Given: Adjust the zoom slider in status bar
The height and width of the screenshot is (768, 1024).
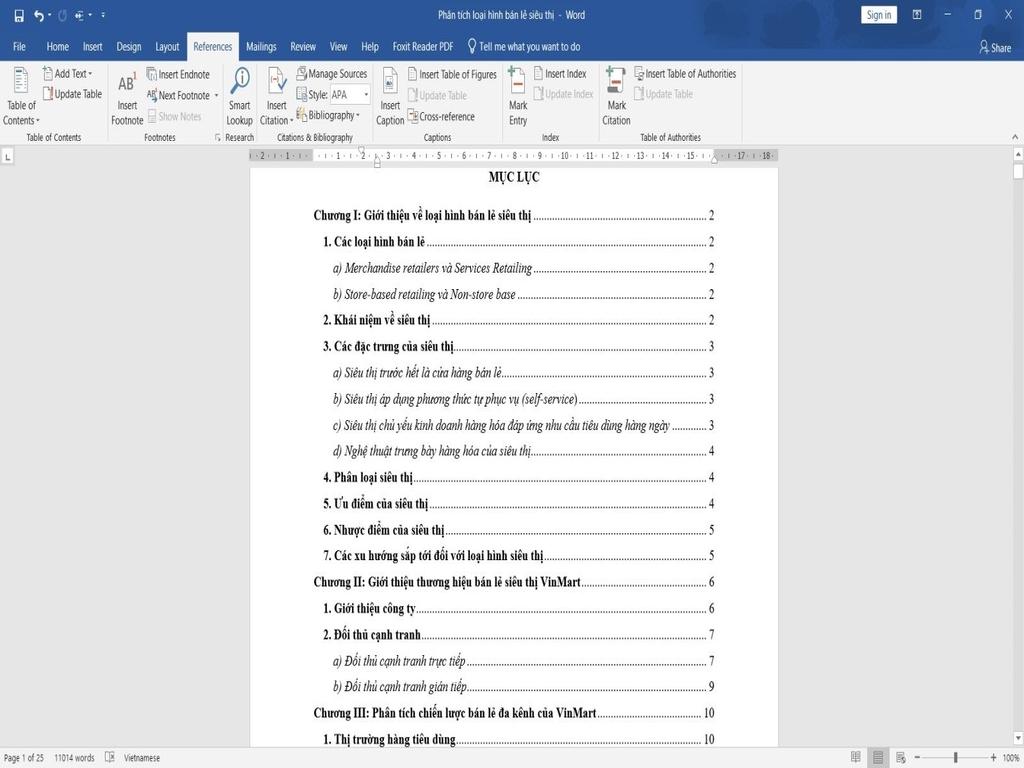Looking at the screenshot, I should coord(955,757).
